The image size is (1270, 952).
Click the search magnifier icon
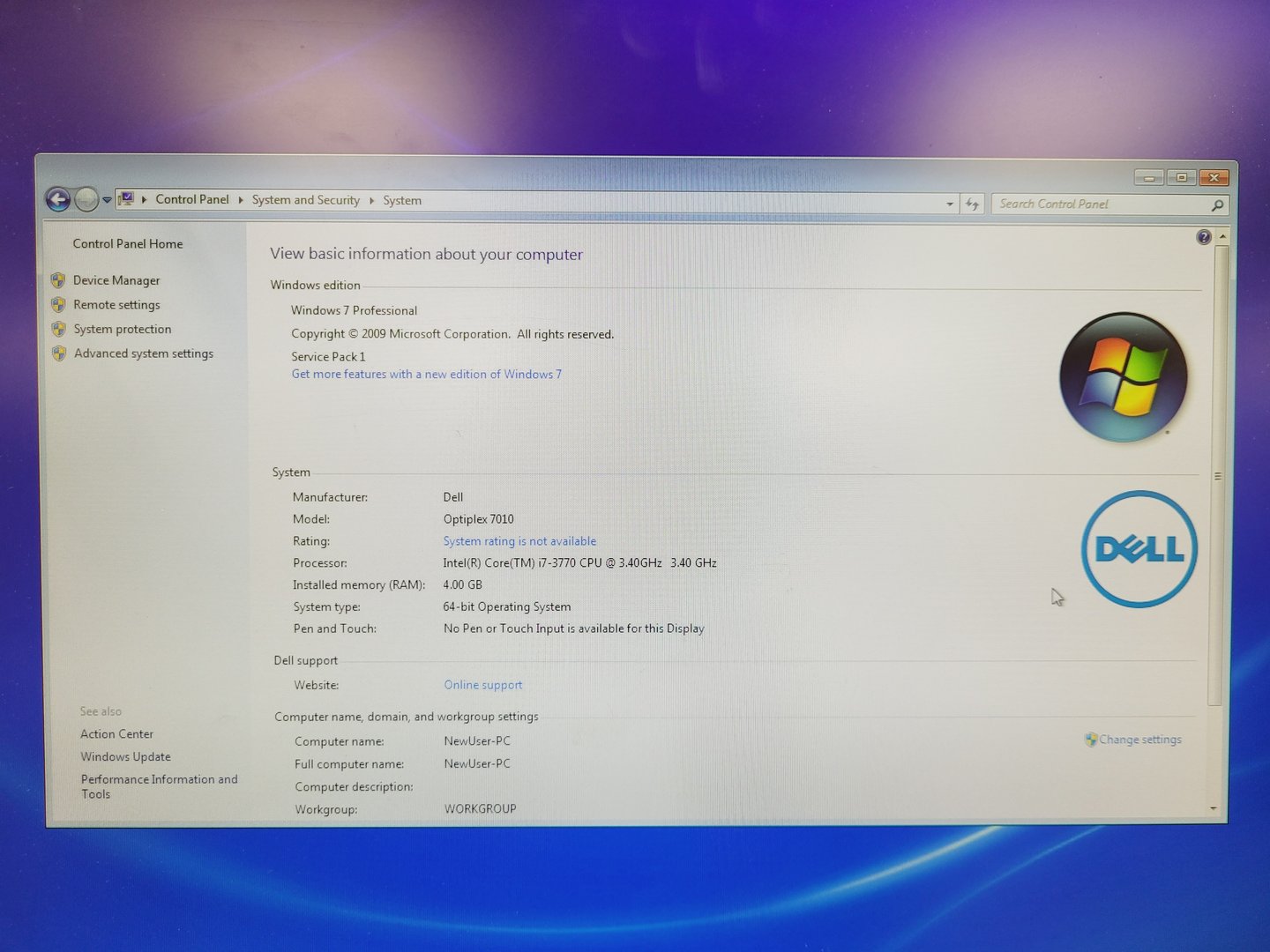point(1217,205)
